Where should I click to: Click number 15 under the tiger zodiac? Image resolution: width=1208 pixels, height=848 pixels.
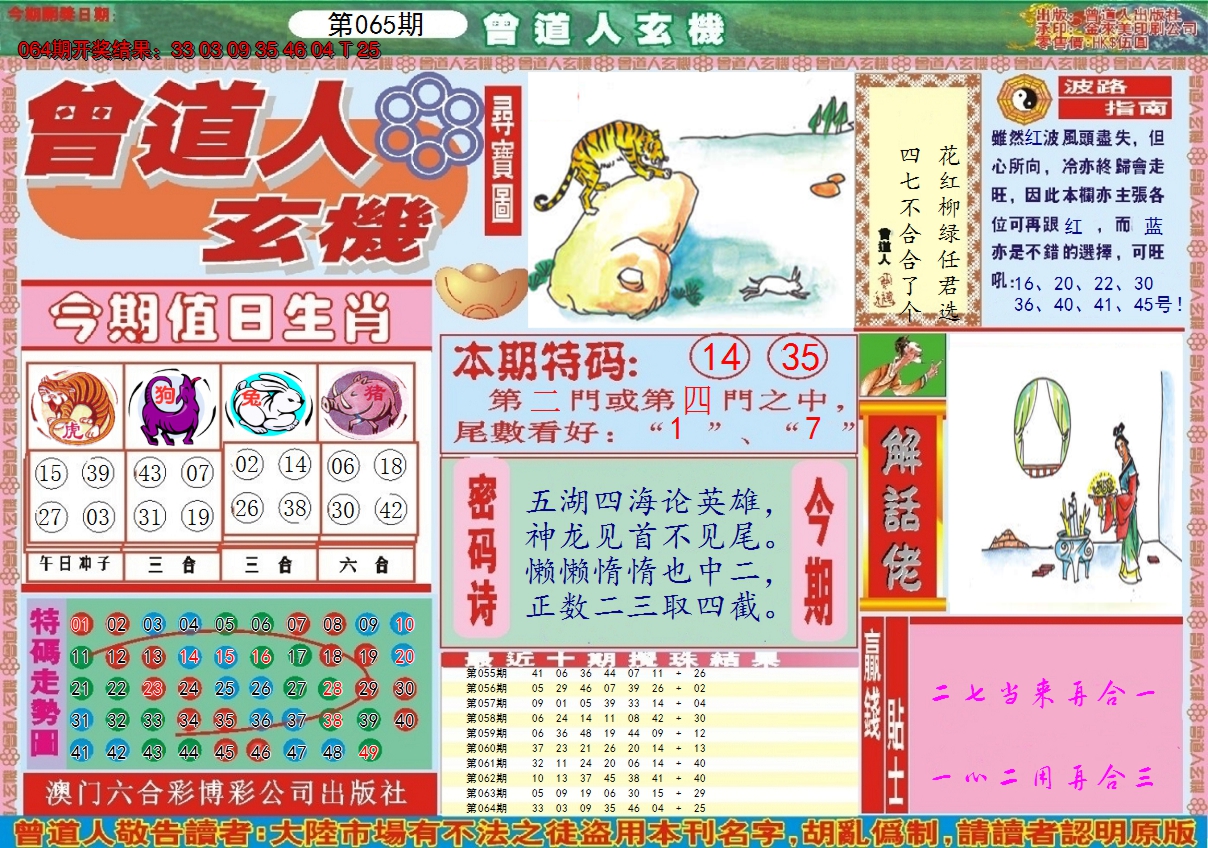click(50, 474)
